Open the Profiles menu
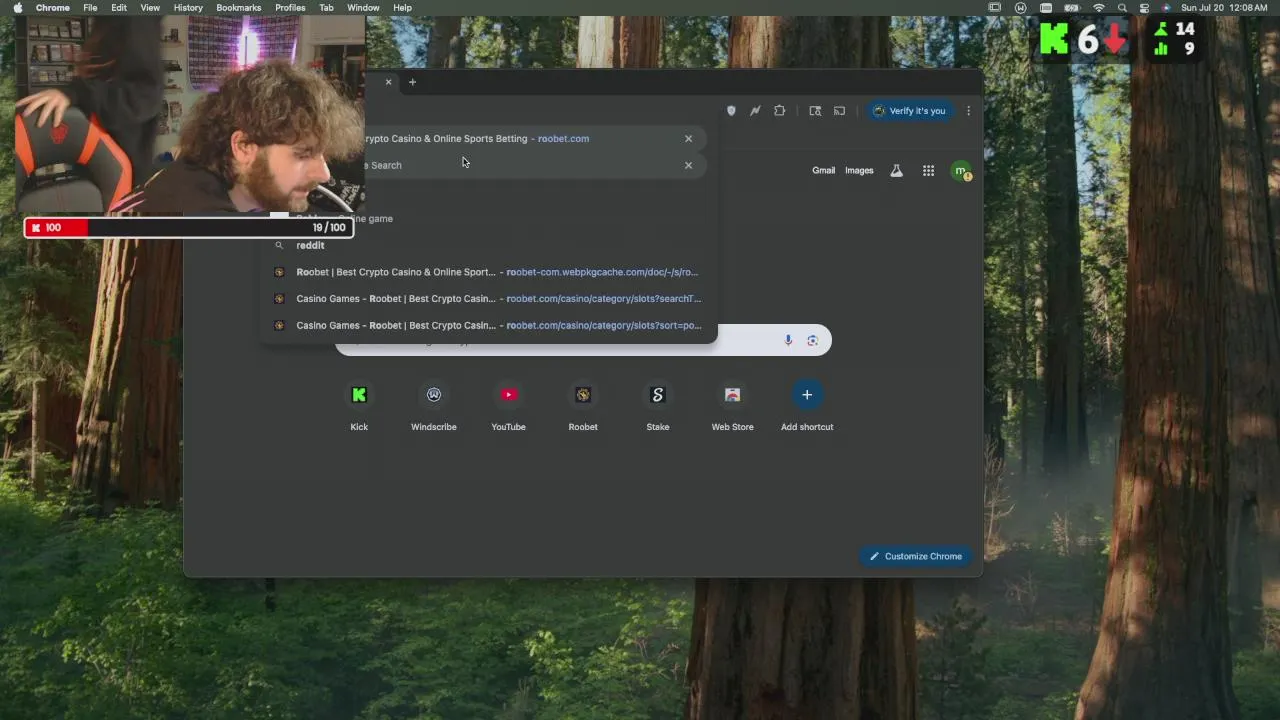1280x720 pixels. tap(290, 8)
